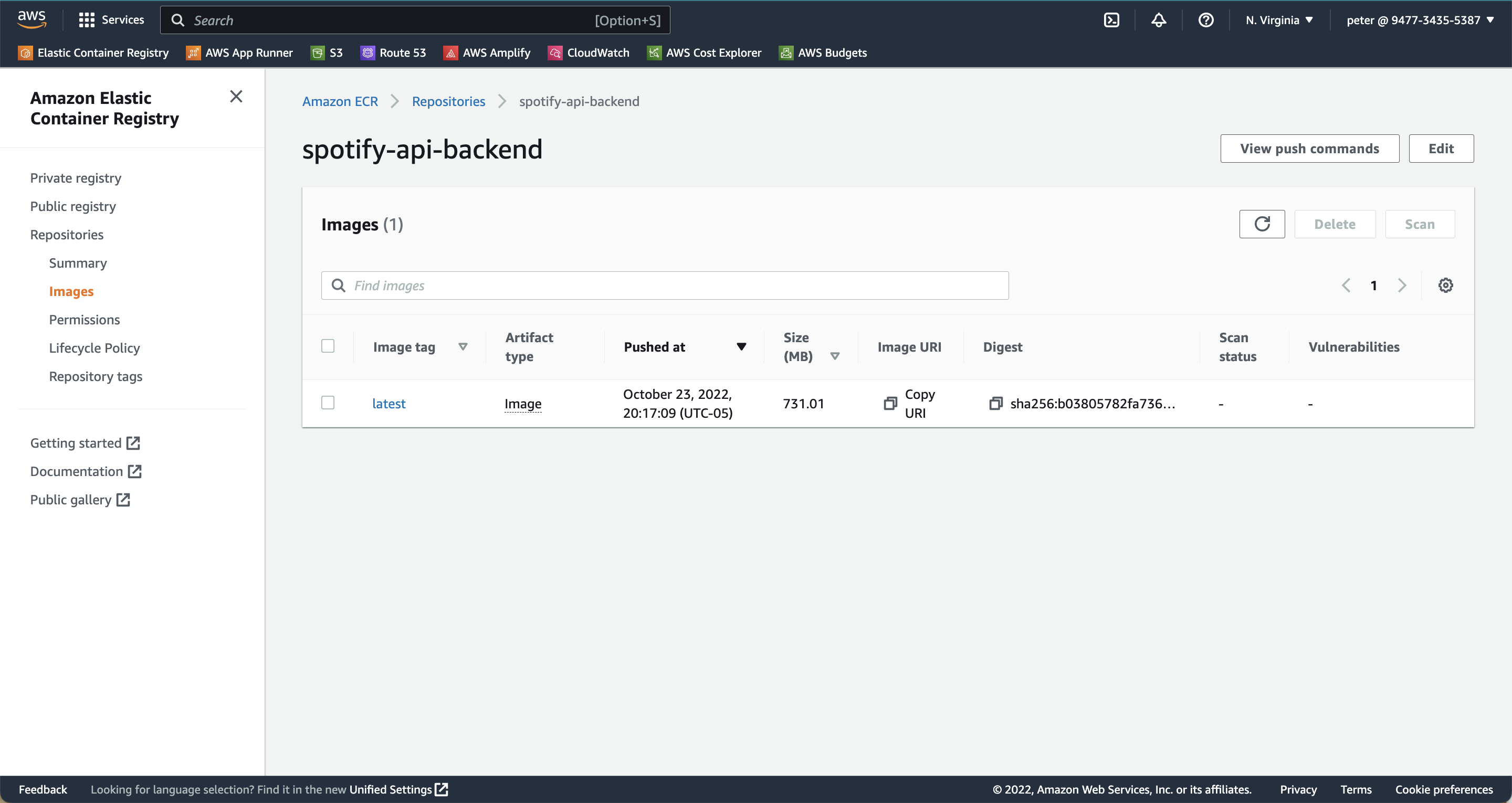Image resolution: width=1512 pixels, height=803 pixels.
Task: Copy the image URI using the copy icon
Action: tap(890, 403)
